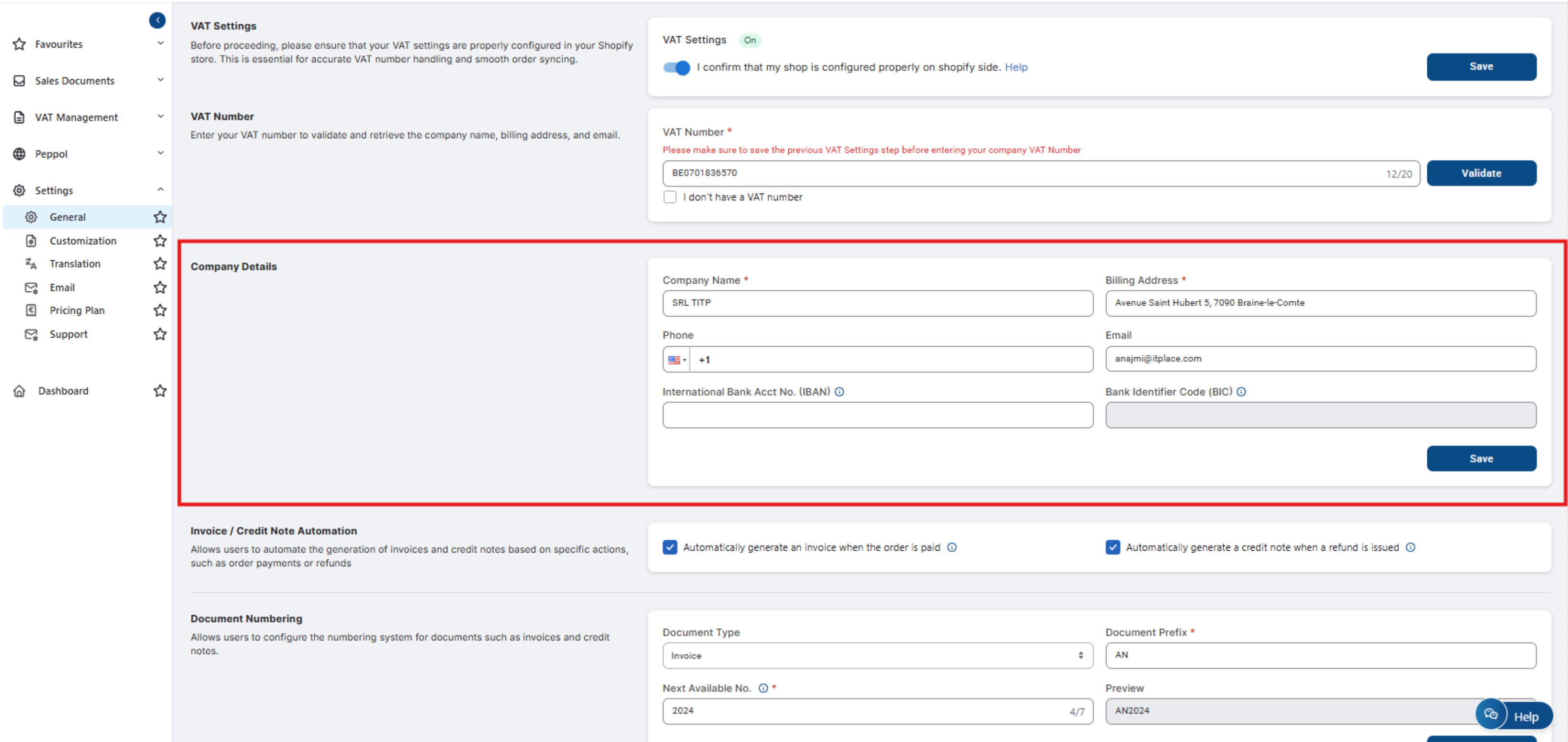Check the I don't have a VAT number box
1568x742 pixels.
point(670,197)
